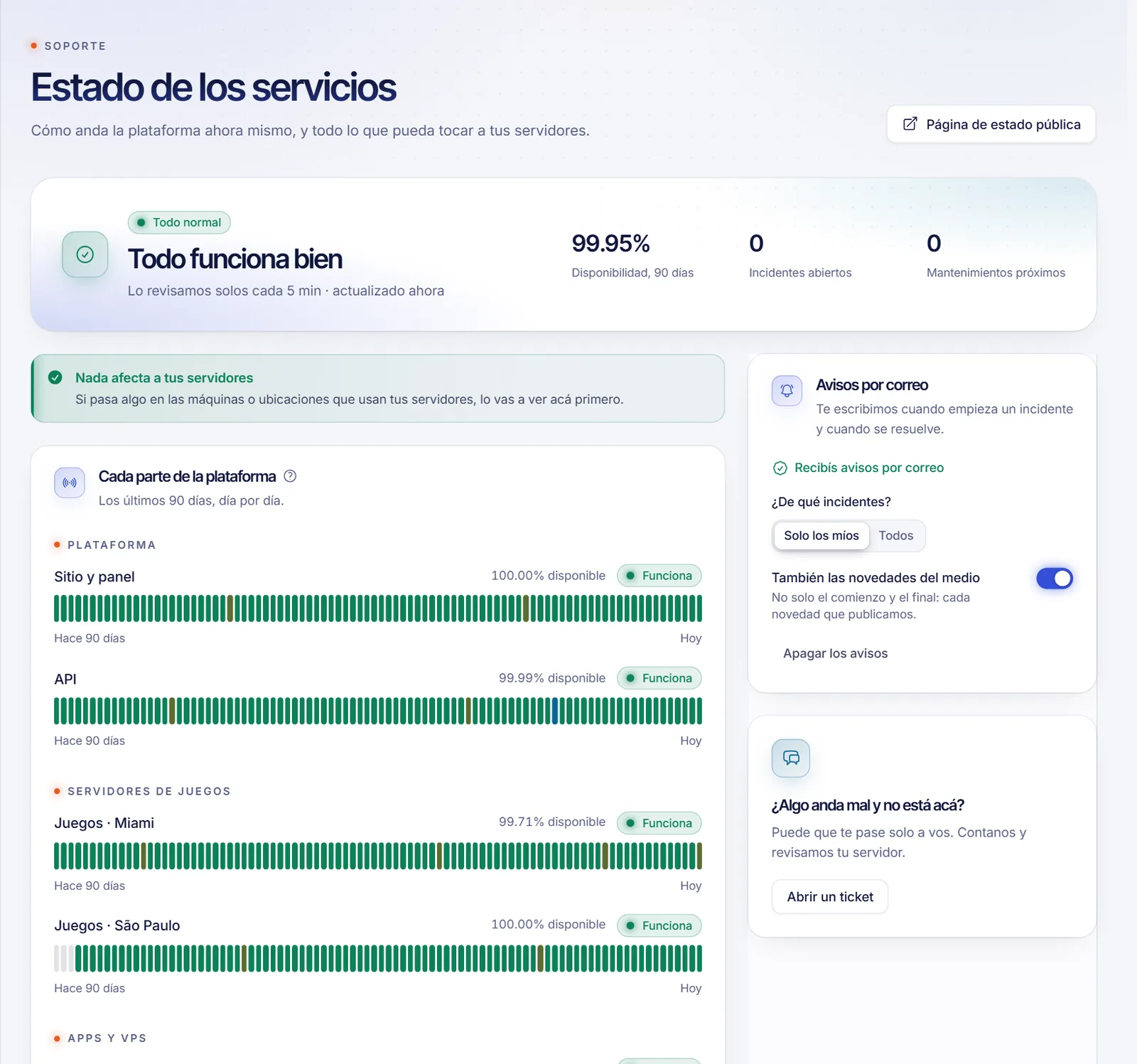Click the Sitio y panel uptime bar
The image size is (1137, 1064).
point(378,608)
